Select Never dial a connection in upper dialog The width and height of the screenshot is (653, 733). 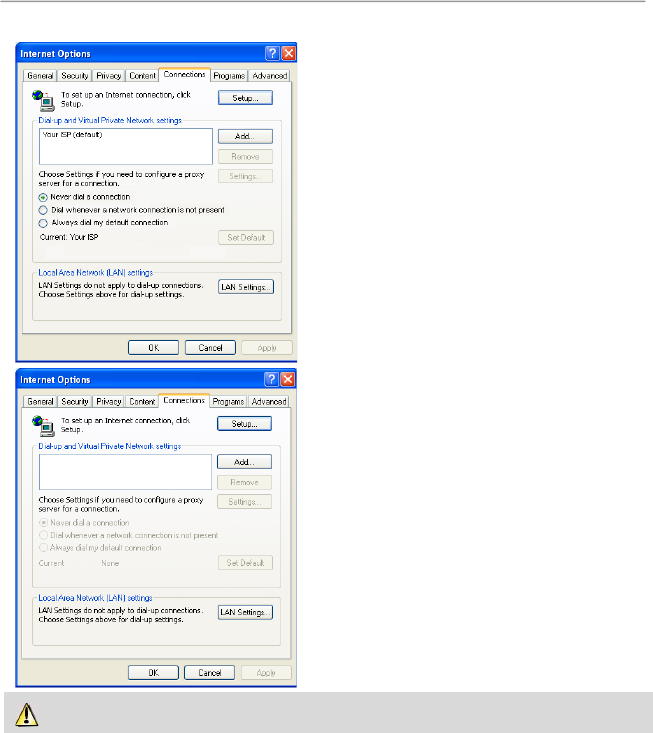43,197
